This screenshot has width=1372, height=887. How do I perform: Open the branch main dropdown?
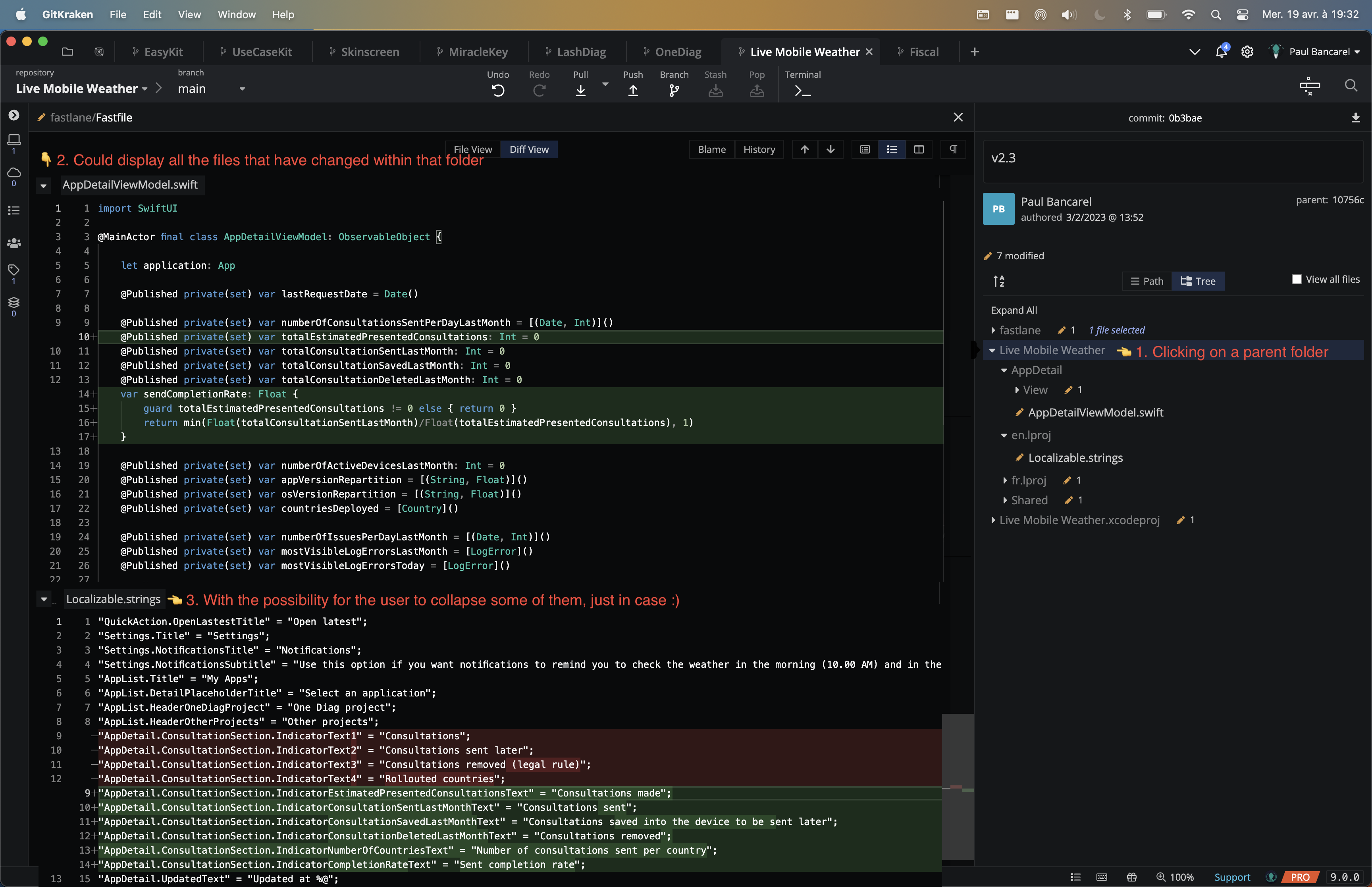pyautogui.click(x=211, y=89)
